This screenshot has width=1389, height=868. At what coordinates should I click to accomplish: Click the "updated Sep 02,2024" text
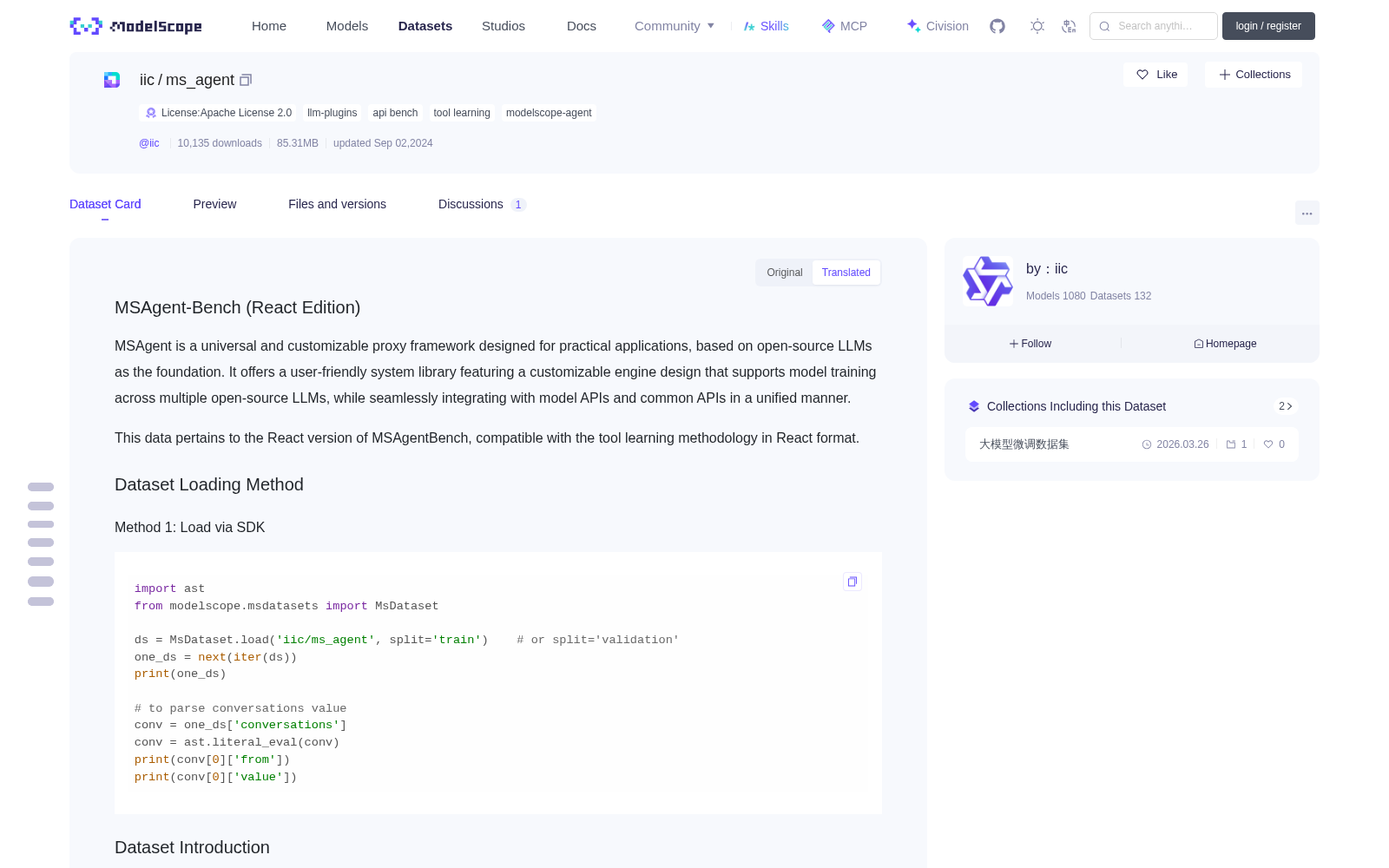pyautogui.click(x=383, y=143)
